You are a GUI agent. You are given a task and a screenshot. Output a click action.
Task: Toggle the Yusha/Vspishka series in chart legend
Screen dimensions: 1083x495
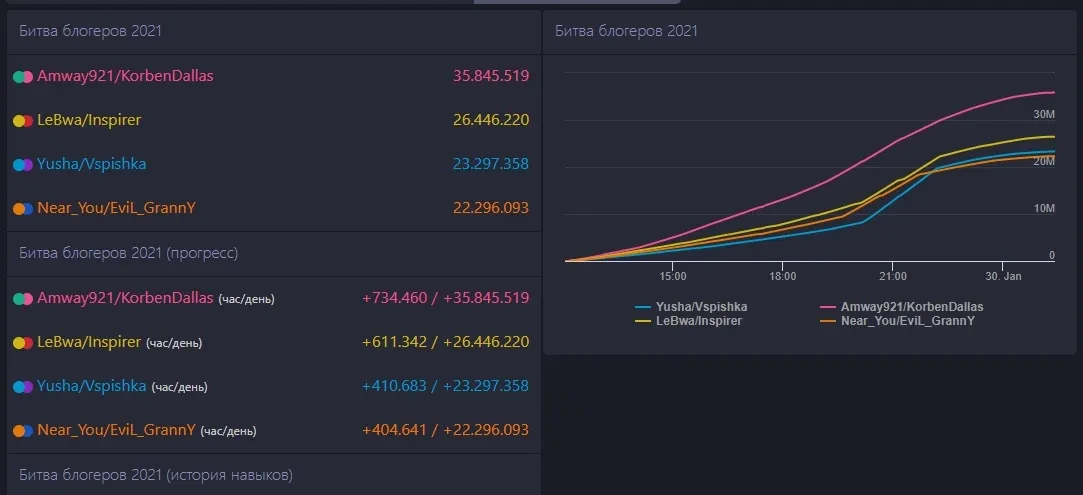(x=702, y=307)
